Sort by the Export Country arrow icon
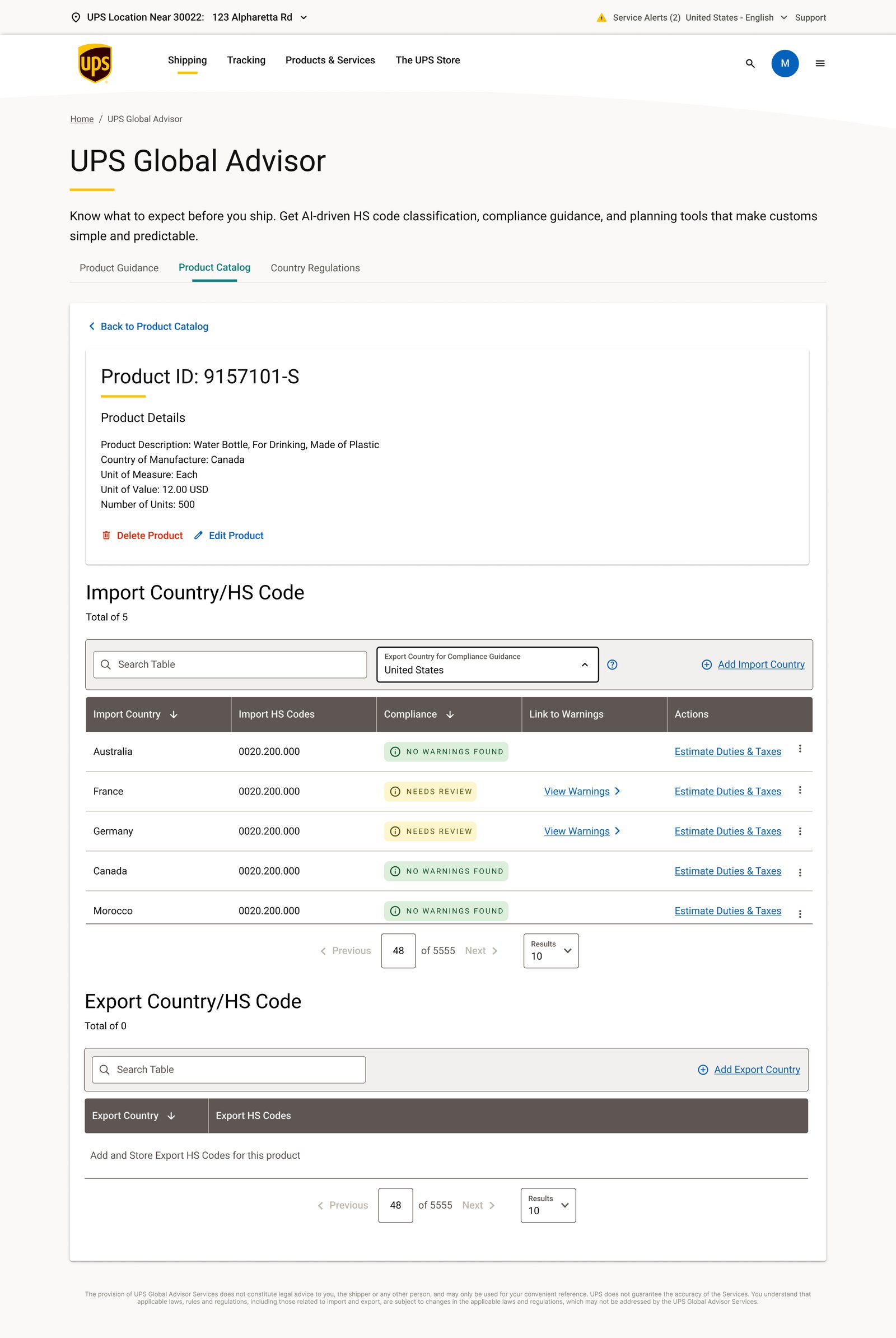Image resolution: width=896 pixels, height=1338 pixels. pyautogui.click(x=171, y=1116)
